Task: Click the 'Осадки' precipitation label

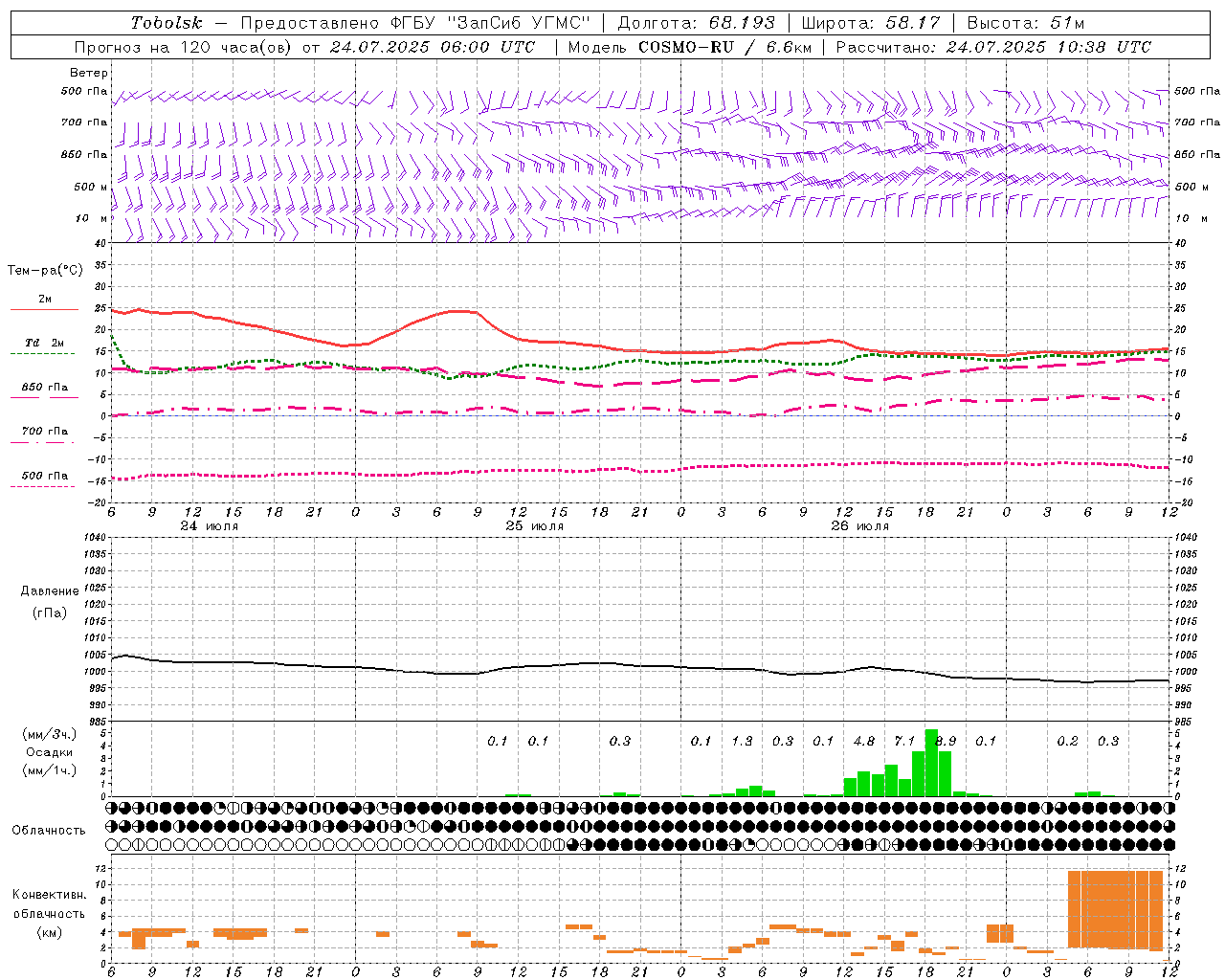Action: coord(50,752)
